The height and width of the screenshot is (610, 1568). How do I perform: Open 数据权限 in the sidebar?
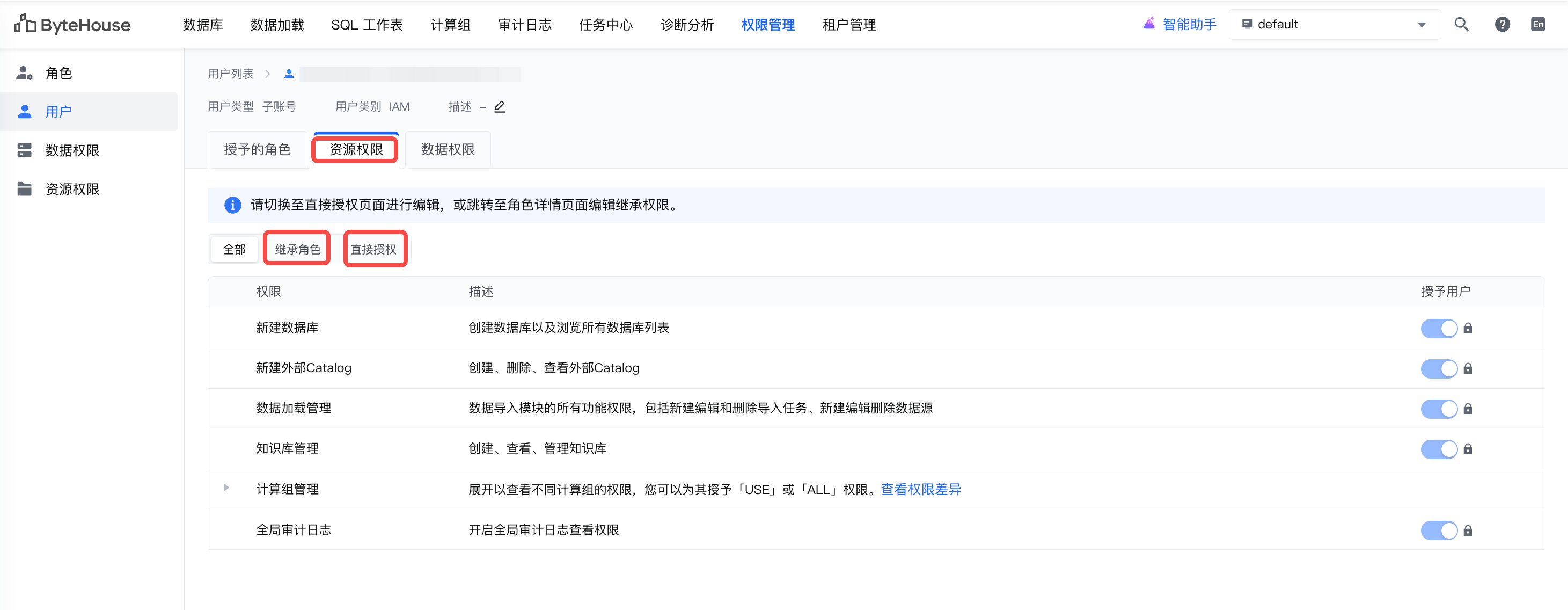tap(72, 150)
